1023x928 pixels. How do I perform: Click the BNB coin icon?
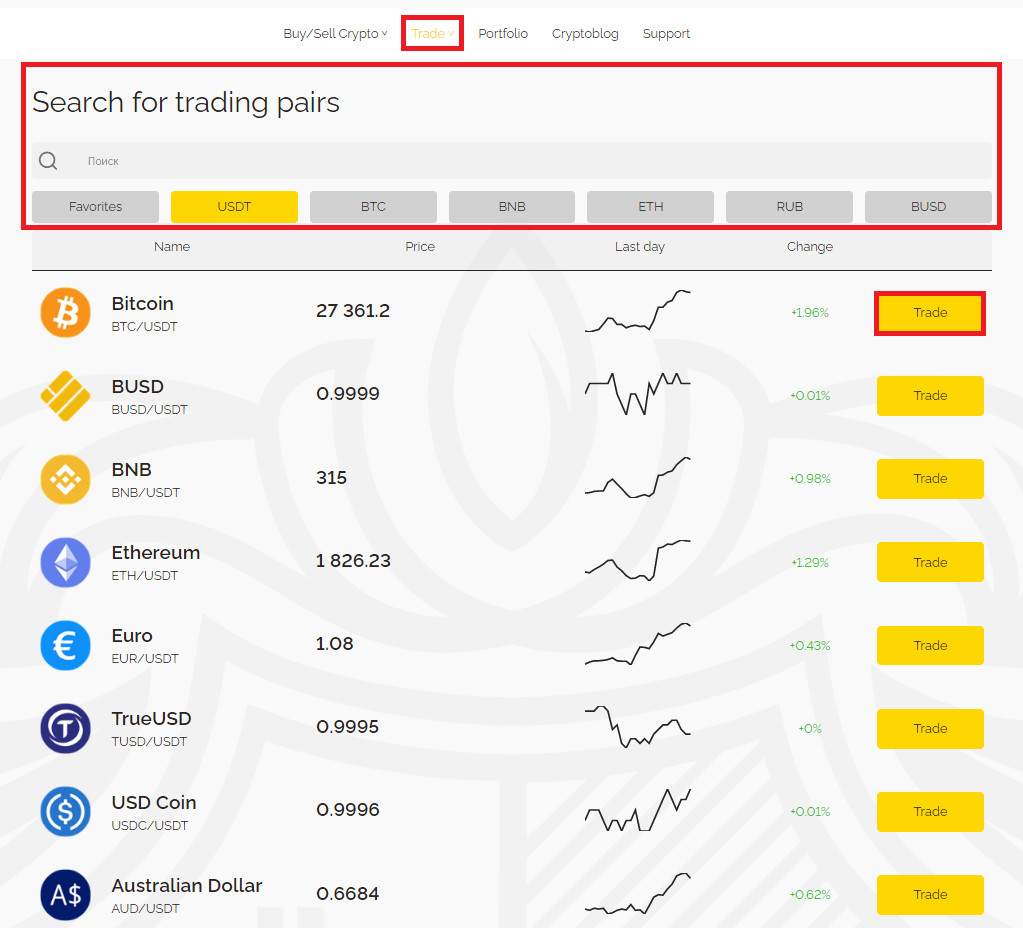65,479
